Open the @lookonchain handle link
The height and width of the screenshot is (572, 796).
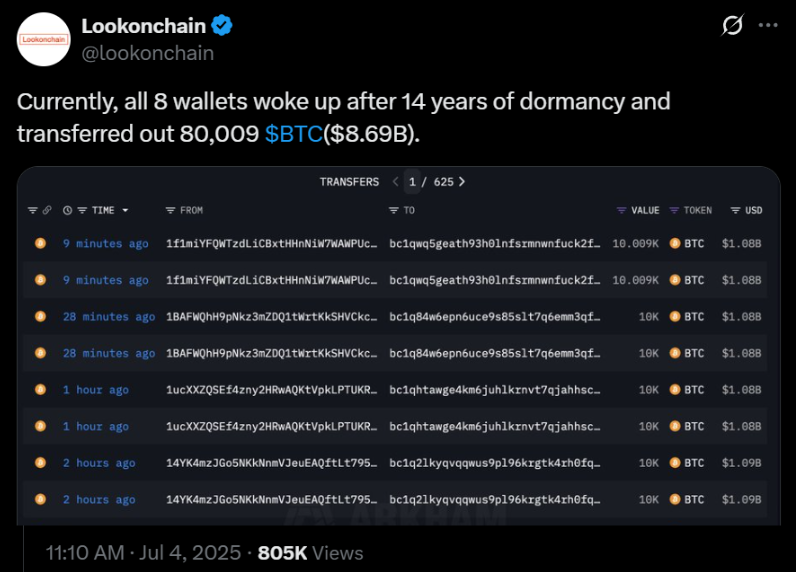pyautogui.click(x=148, y=53)
